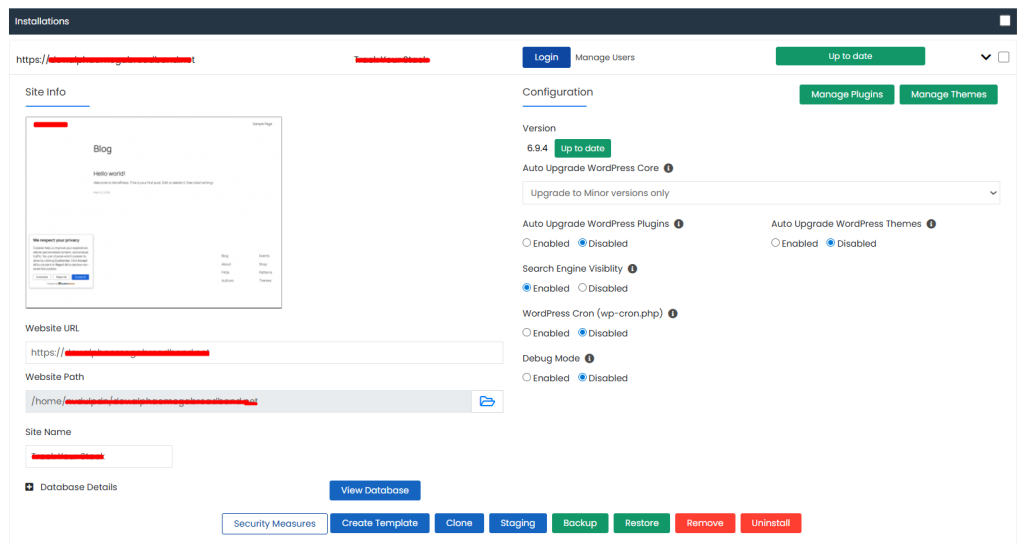Enable Auto Upgrade WordPress Plugins radio
This screenshot has width=1024, height=544.
[527, 243]
